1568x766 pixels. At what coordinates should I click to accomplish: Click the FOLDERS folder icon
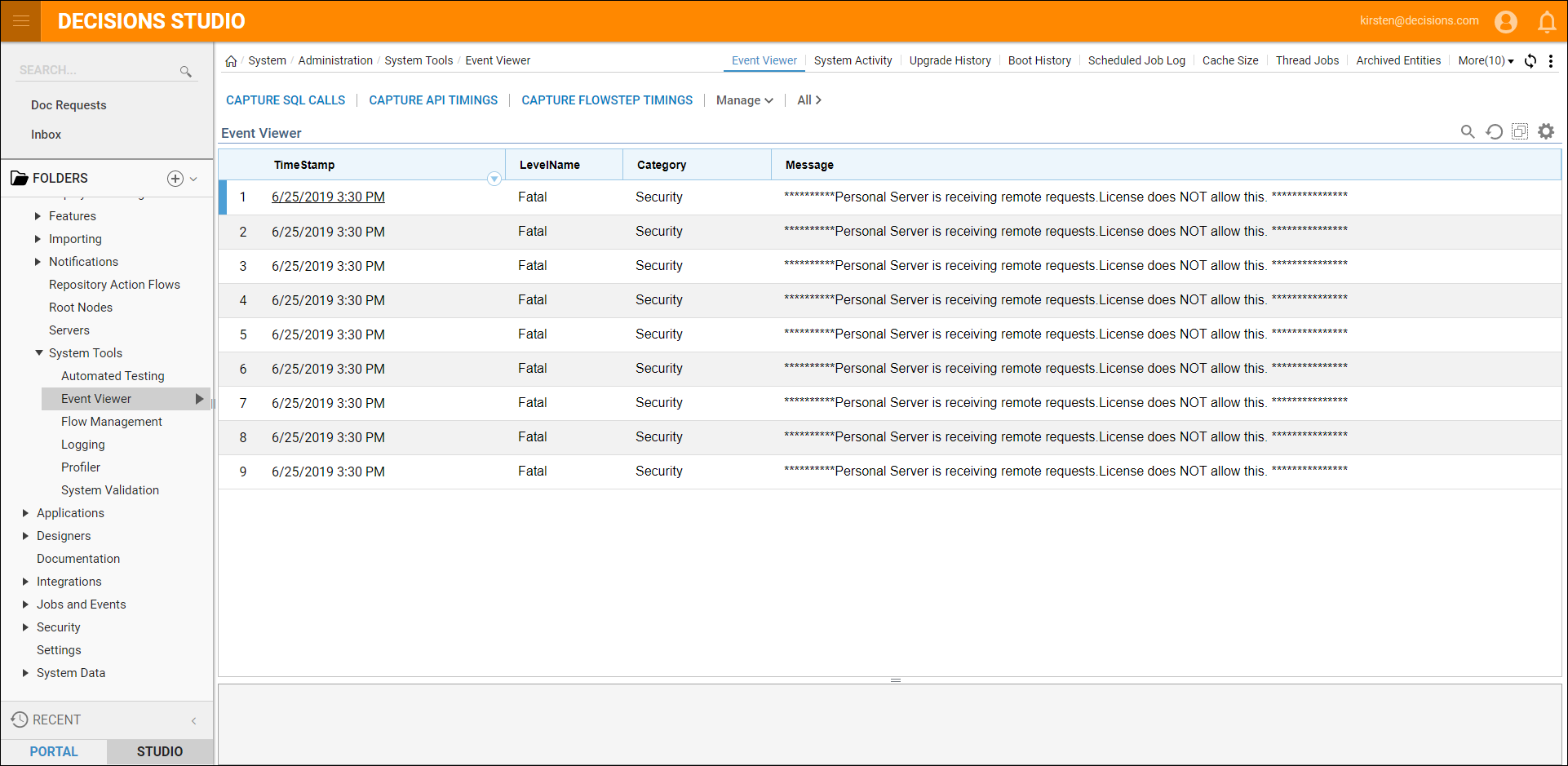pos(19,178)
